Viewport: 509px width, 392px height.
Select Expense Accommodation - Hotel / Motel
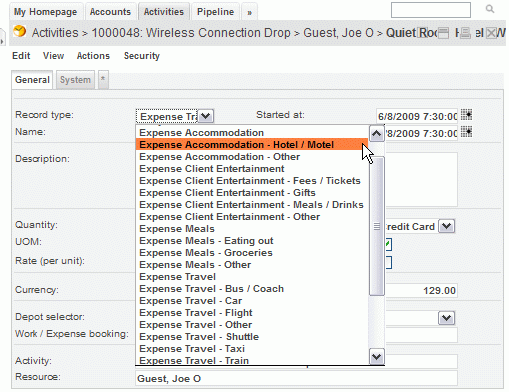(x=252, y=145)
